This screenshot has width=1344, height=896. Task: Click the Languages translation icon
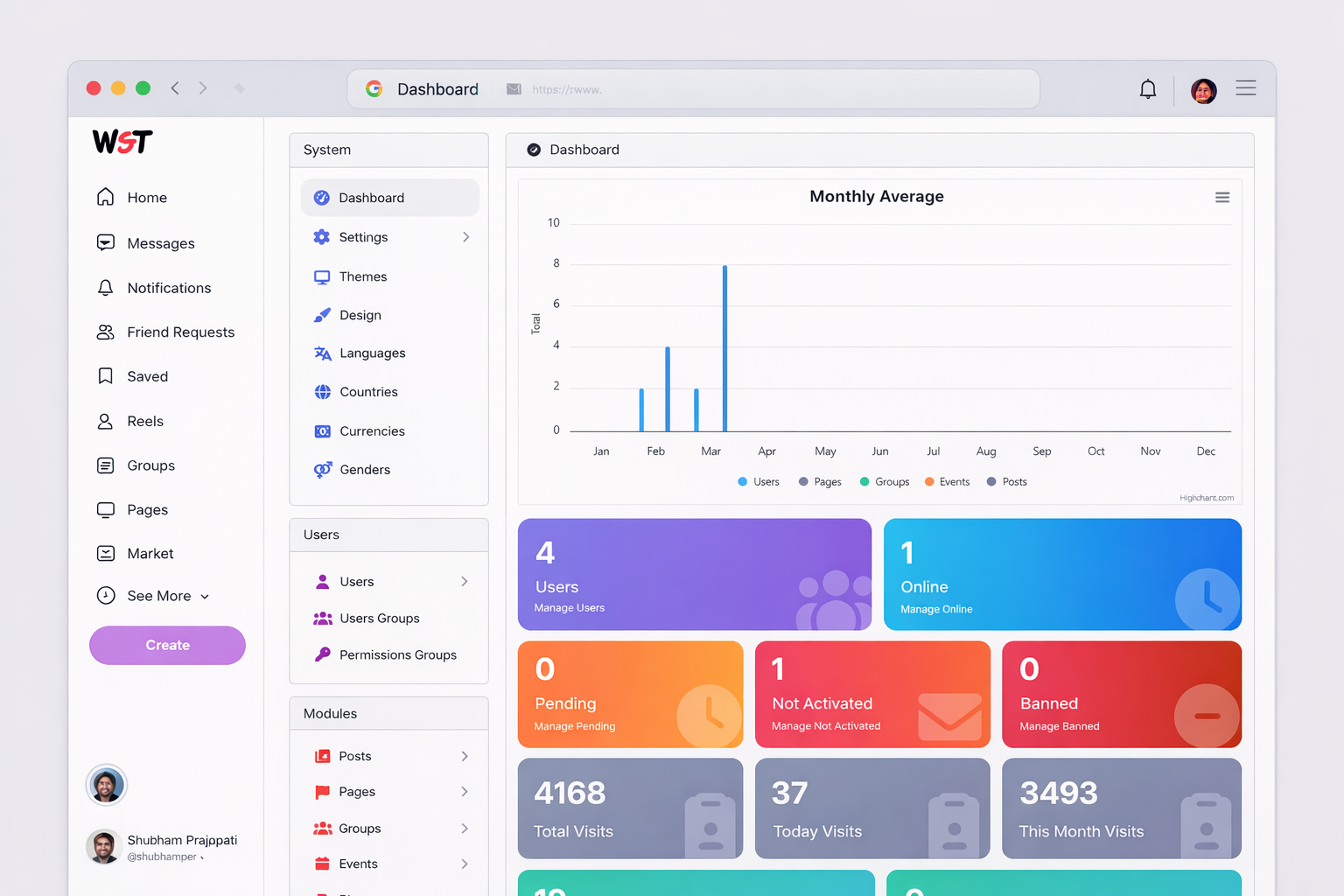(323, 353)
